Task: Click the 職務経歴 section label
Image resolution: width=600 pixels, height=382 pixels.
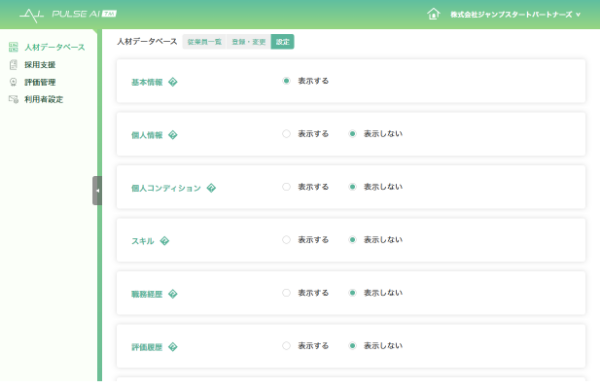Action: click(147, 294)
